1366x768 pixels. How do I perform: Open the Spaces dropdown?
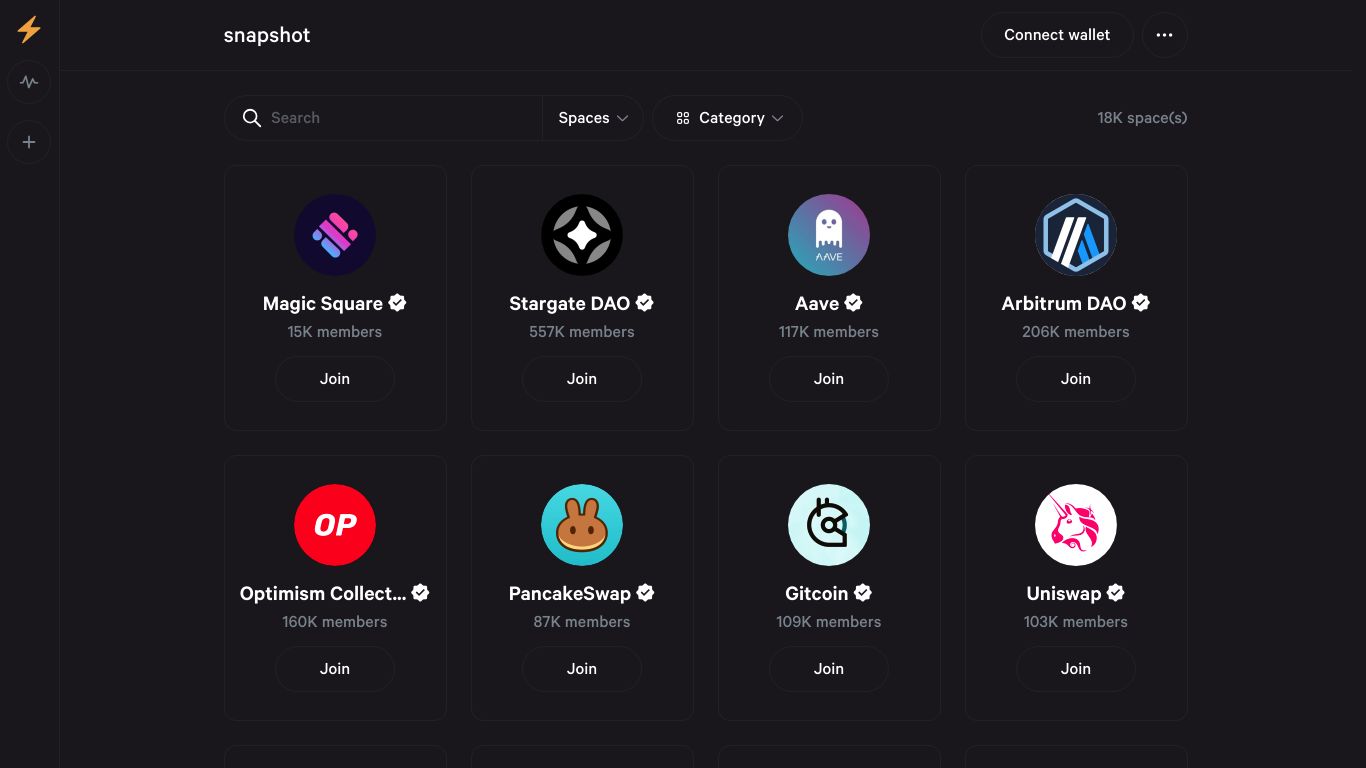[592, 118]
